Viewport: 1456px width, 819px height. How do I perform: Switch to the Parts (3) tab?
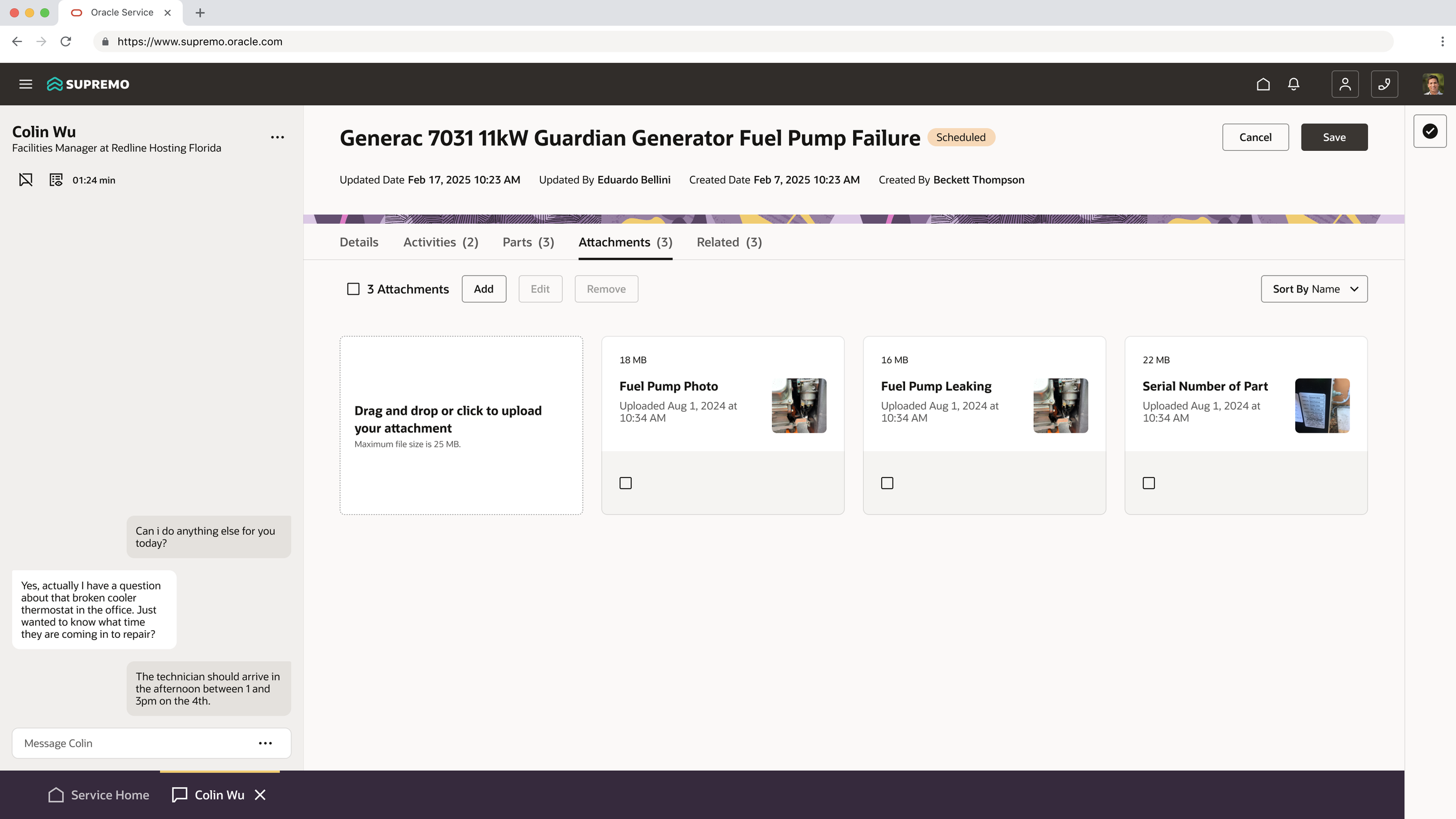tap(528, 242)
